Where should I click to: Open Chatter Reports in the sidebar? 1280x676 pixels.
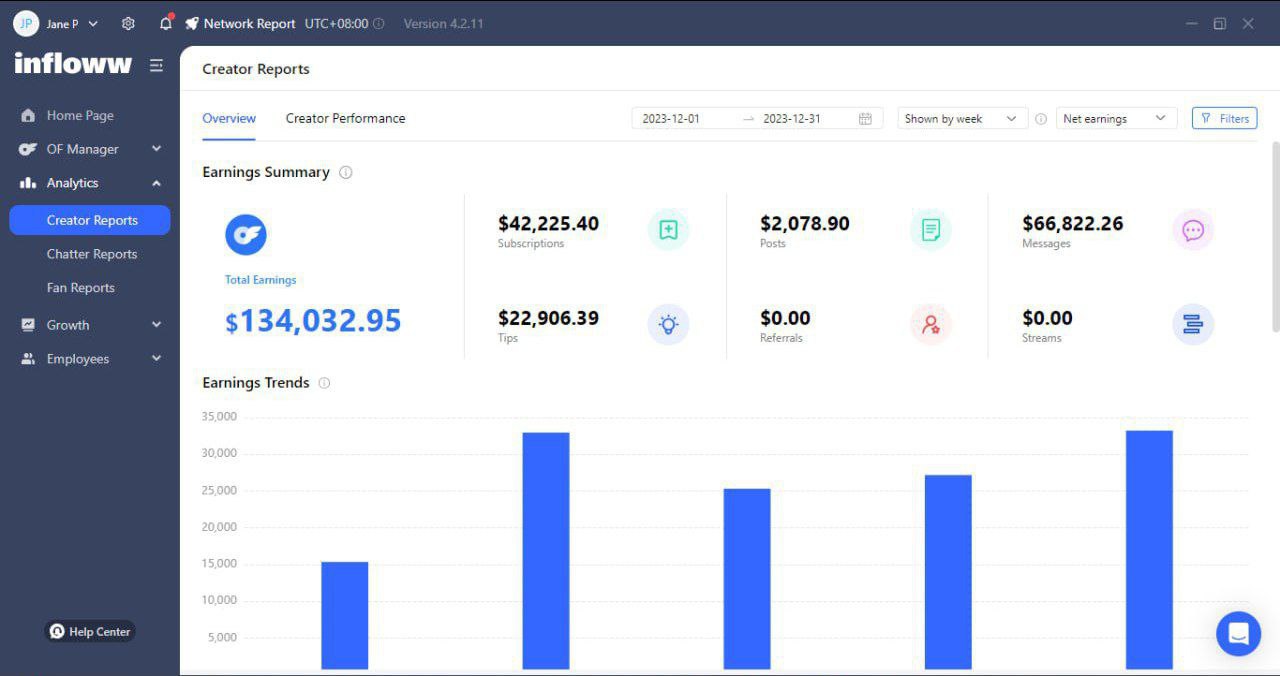click(x=92, y=254)
